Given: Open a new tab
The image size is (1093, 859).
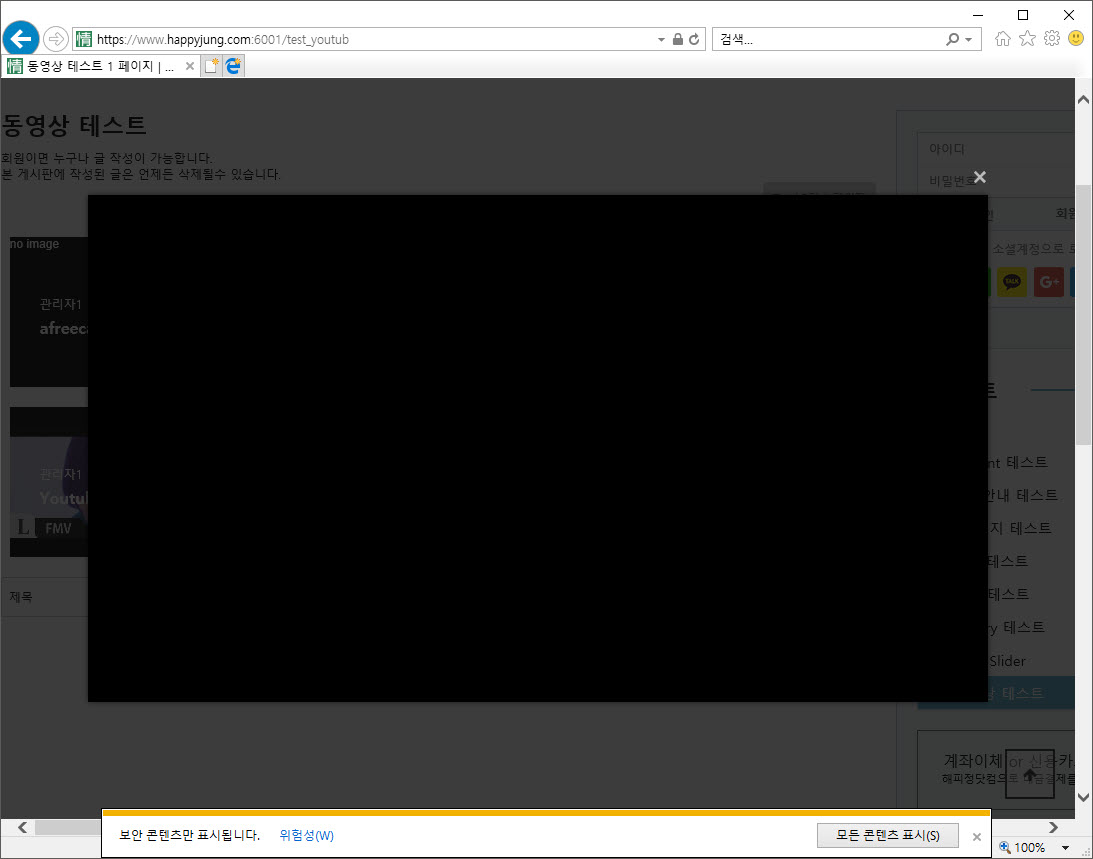Looking at the screenshot, I should 211,66.
